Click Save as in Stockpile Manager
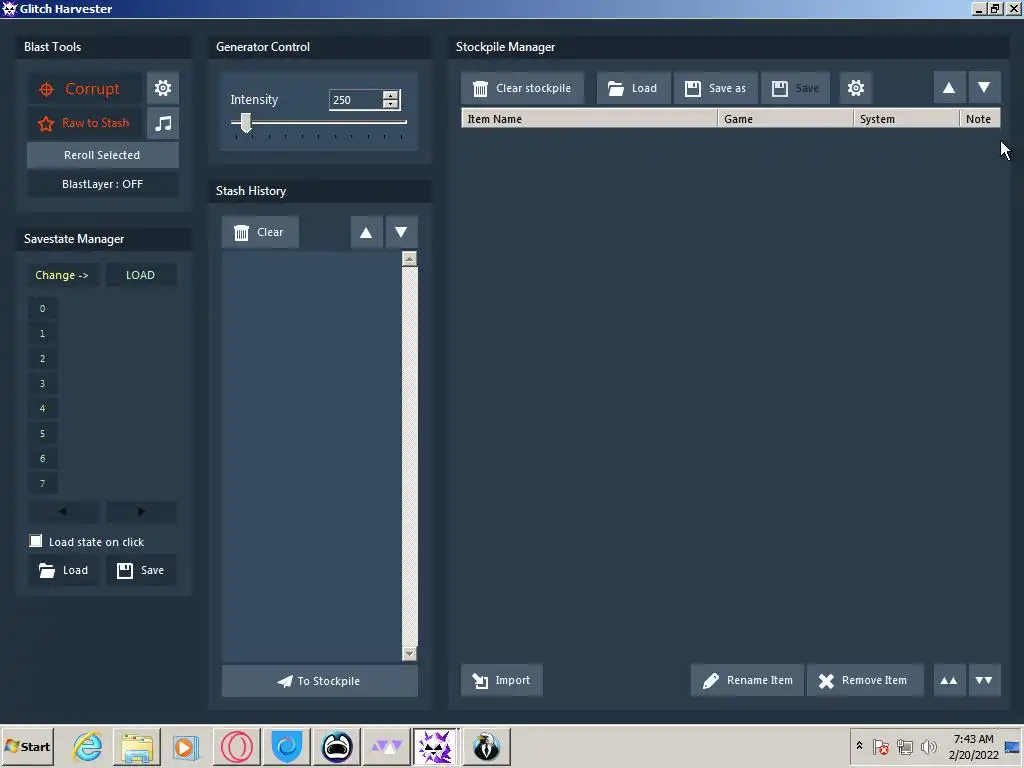Screen dimensions: 1024x768 pyautogui.click(x=716, y=88)
